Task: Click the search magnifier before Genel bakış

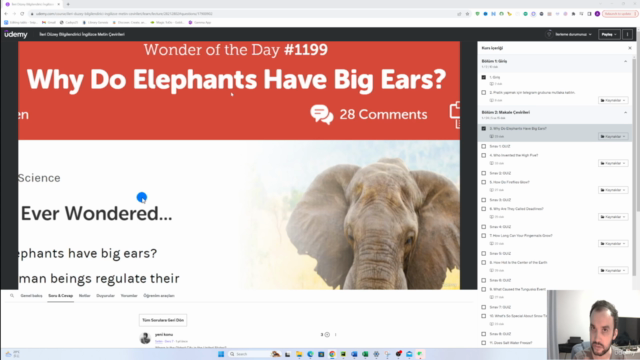Action: [12, 296]
